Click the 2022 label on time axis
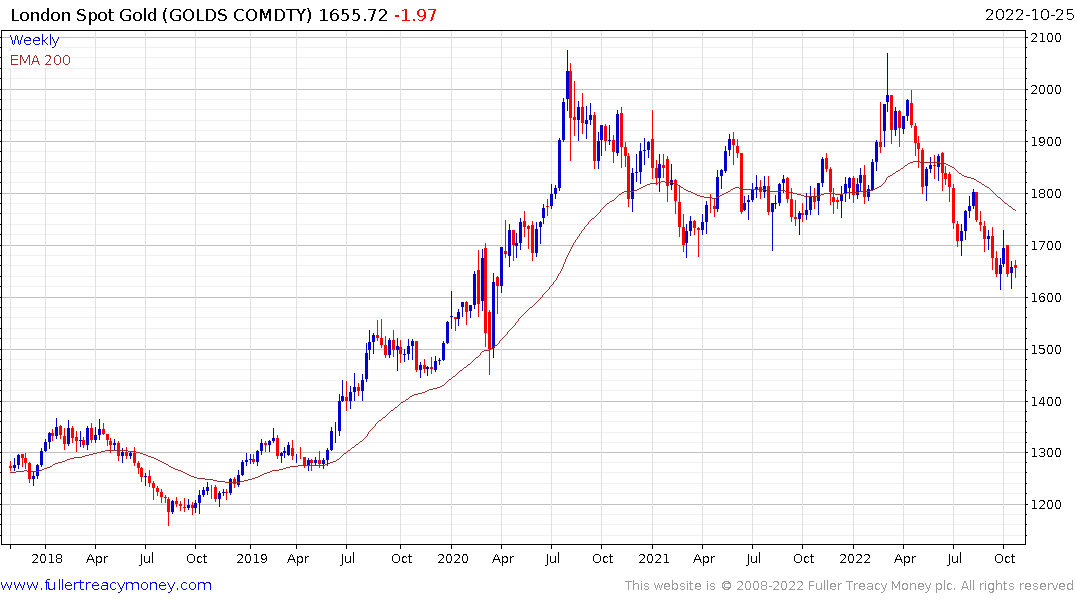The width and height of the screenshot is (1075, 600). (855, 559)
